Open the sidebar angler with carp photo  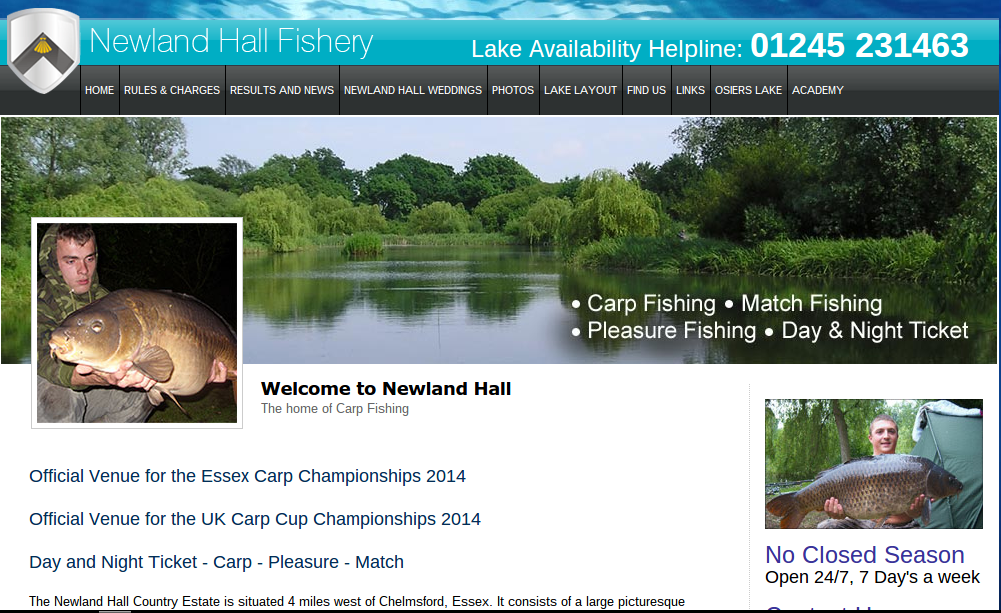point(873,464)
